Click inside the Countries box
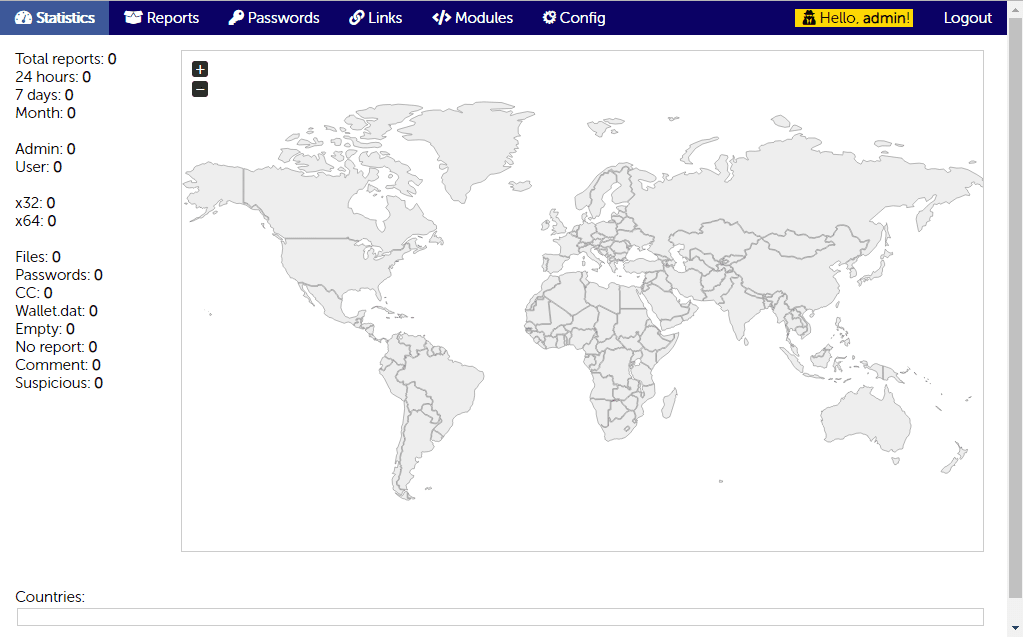 click(500, 617)
